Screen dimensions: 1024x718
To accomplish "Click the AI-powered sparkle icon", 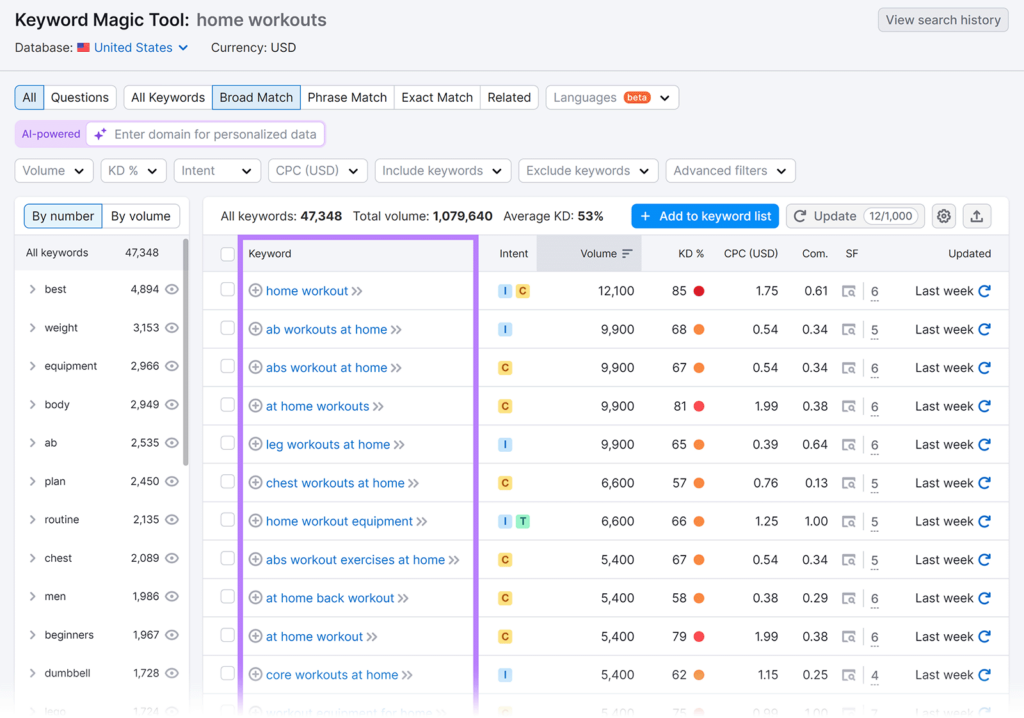I will click(100, 135).
